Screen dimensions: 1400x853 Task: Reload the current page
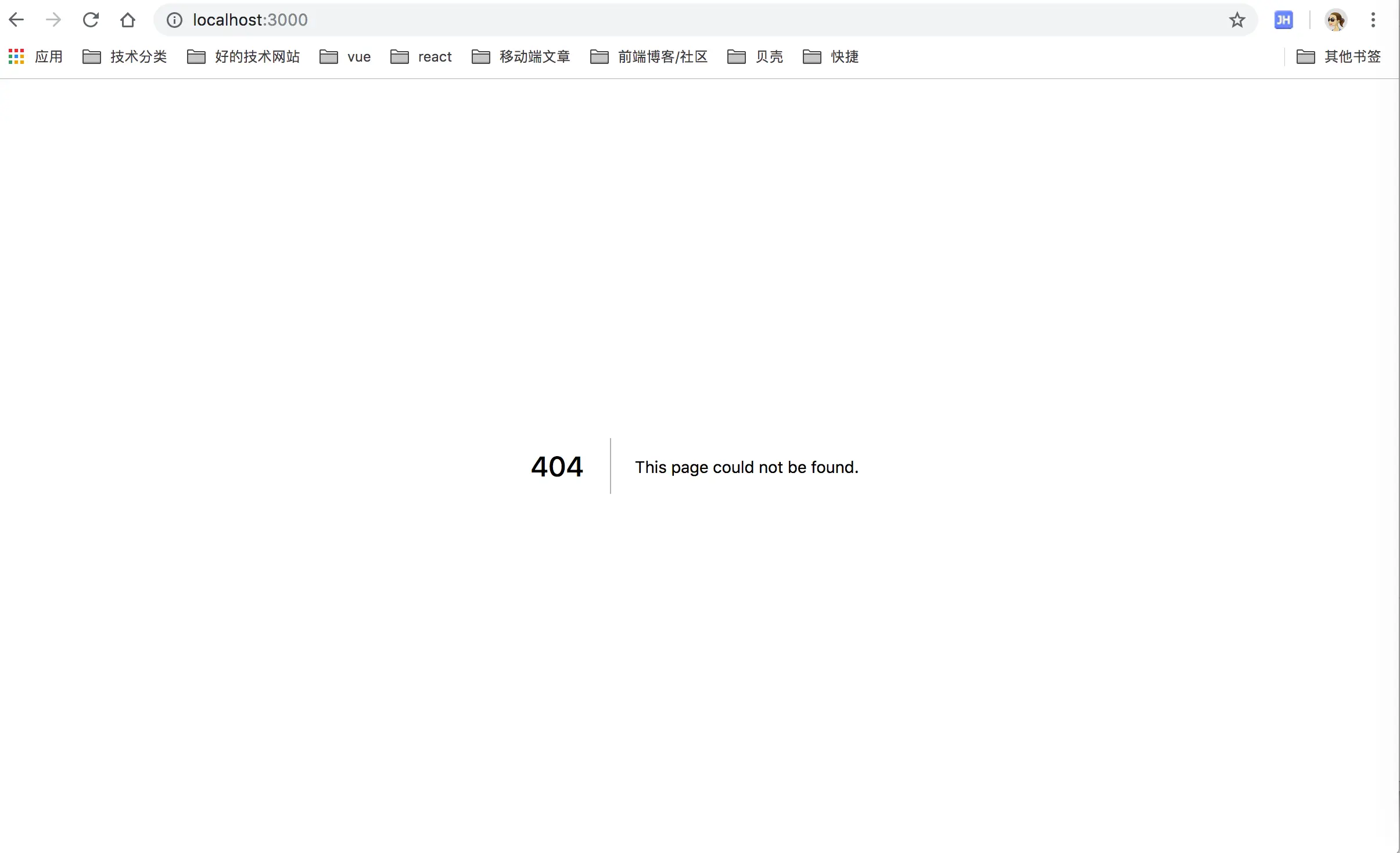click(x=91, y=20)
